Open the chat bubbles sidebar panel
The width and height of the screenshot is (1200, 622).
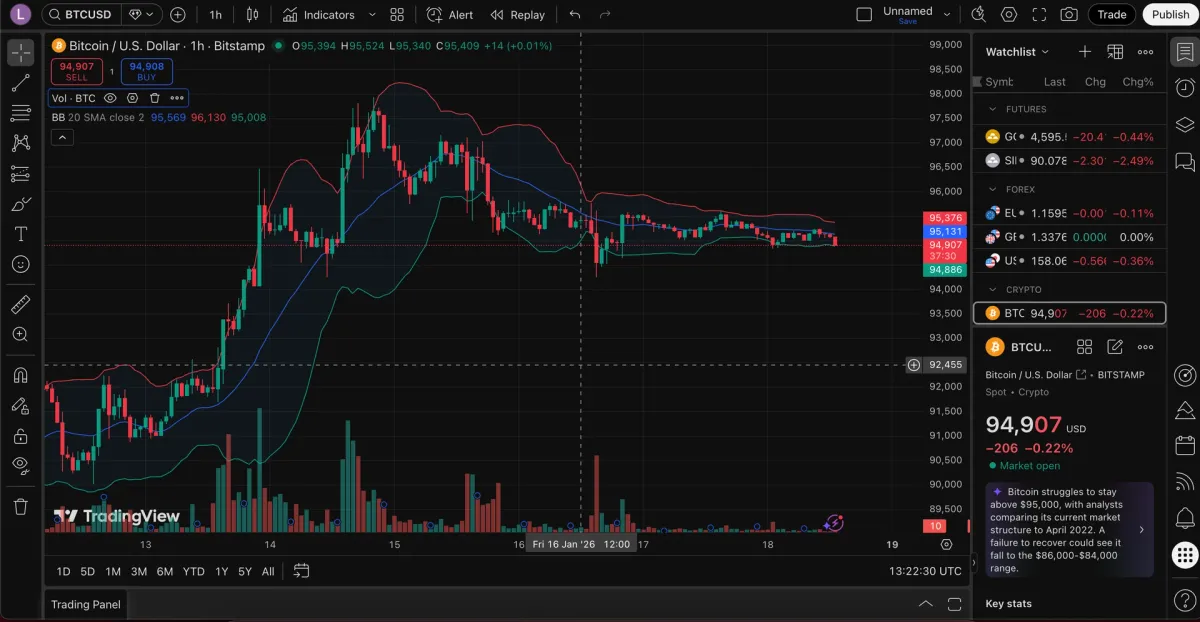click(x=1185, y=160)
